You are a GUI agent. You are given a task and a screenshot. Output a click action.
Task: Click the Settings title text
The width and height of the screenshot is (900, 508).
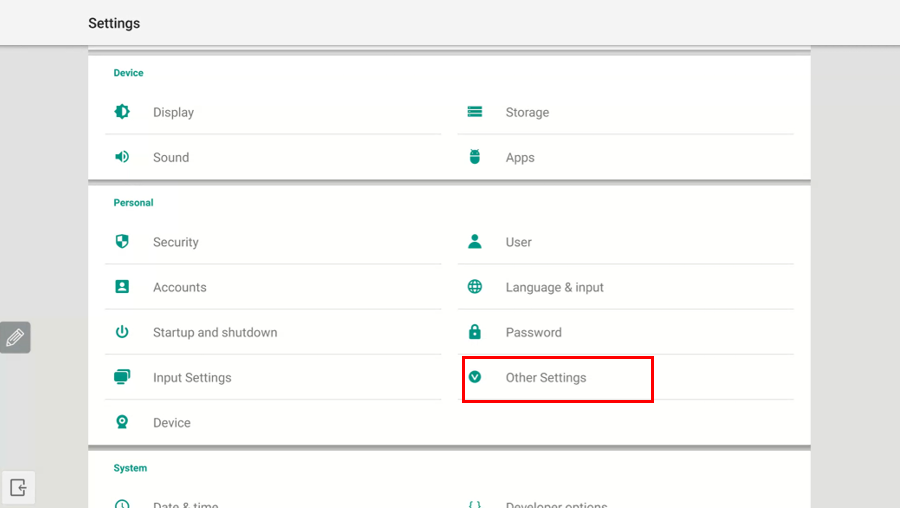point(114,23)
